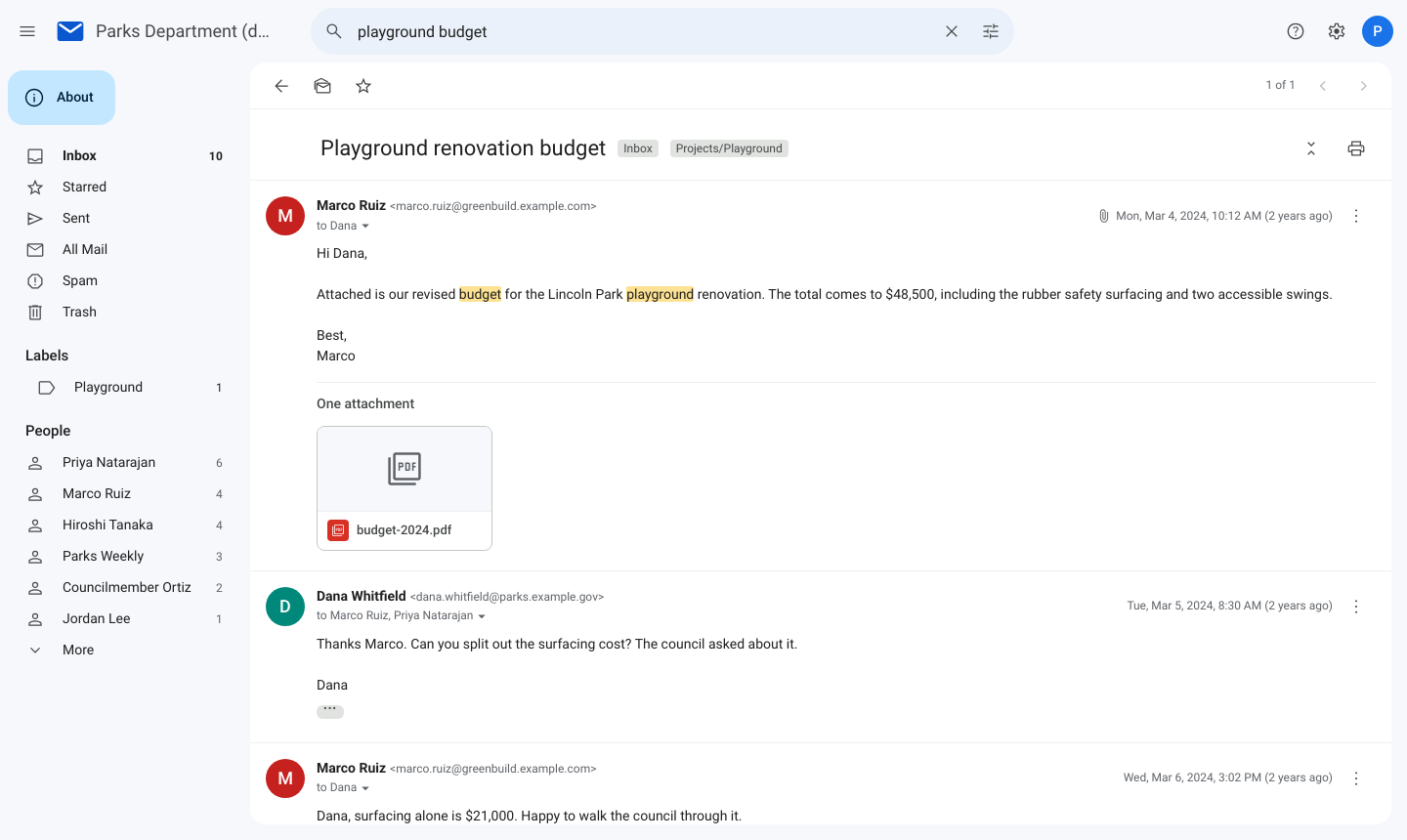Mark the conversation as unread
1407x840 pixels.
point(322,86)
